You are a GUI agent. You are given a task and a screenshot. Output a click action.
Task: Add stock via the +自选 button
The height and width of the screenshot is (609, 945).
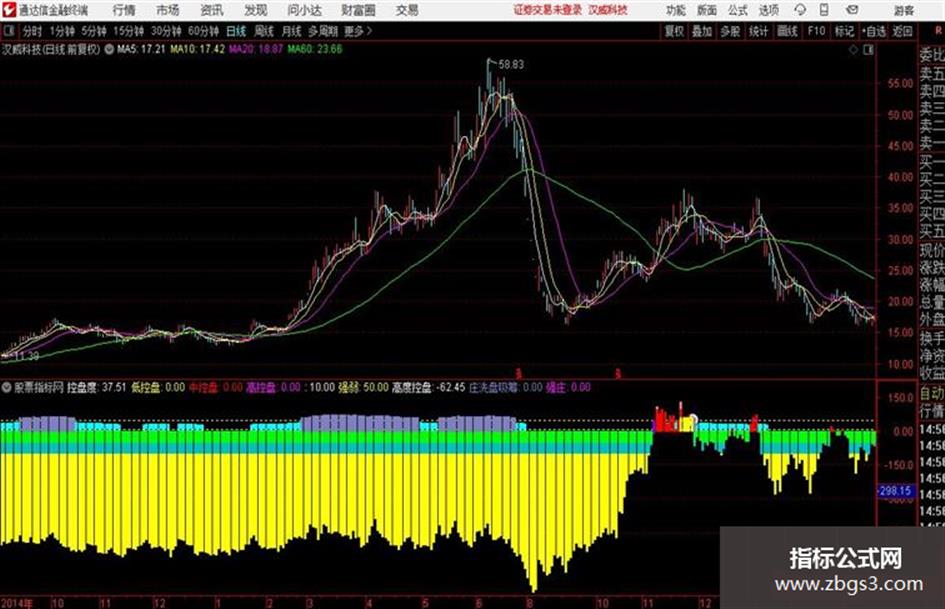[x=874, y=31]
